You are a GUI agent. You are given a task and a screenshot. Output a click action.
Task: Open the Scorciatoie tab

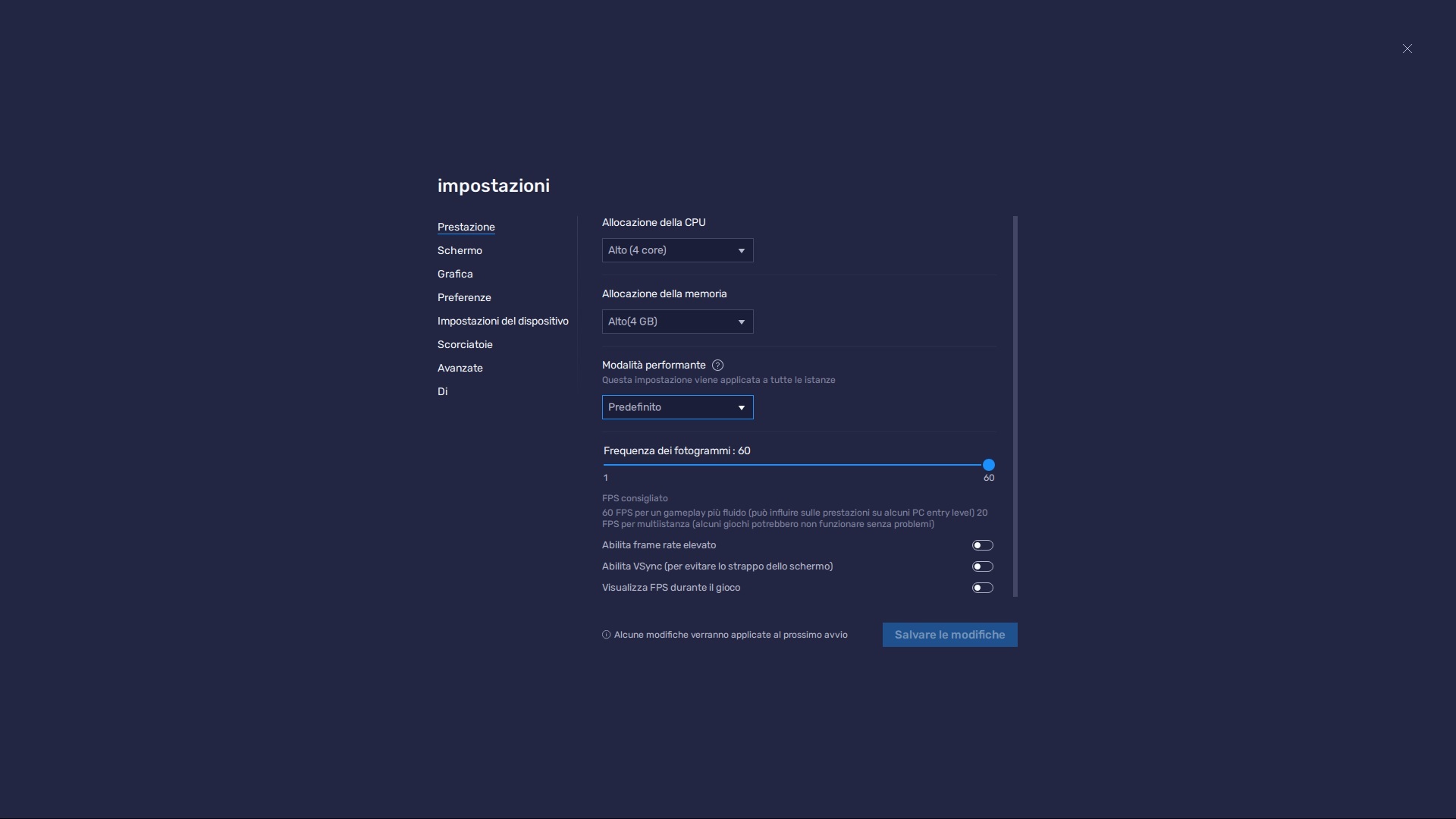click(465, 344)
